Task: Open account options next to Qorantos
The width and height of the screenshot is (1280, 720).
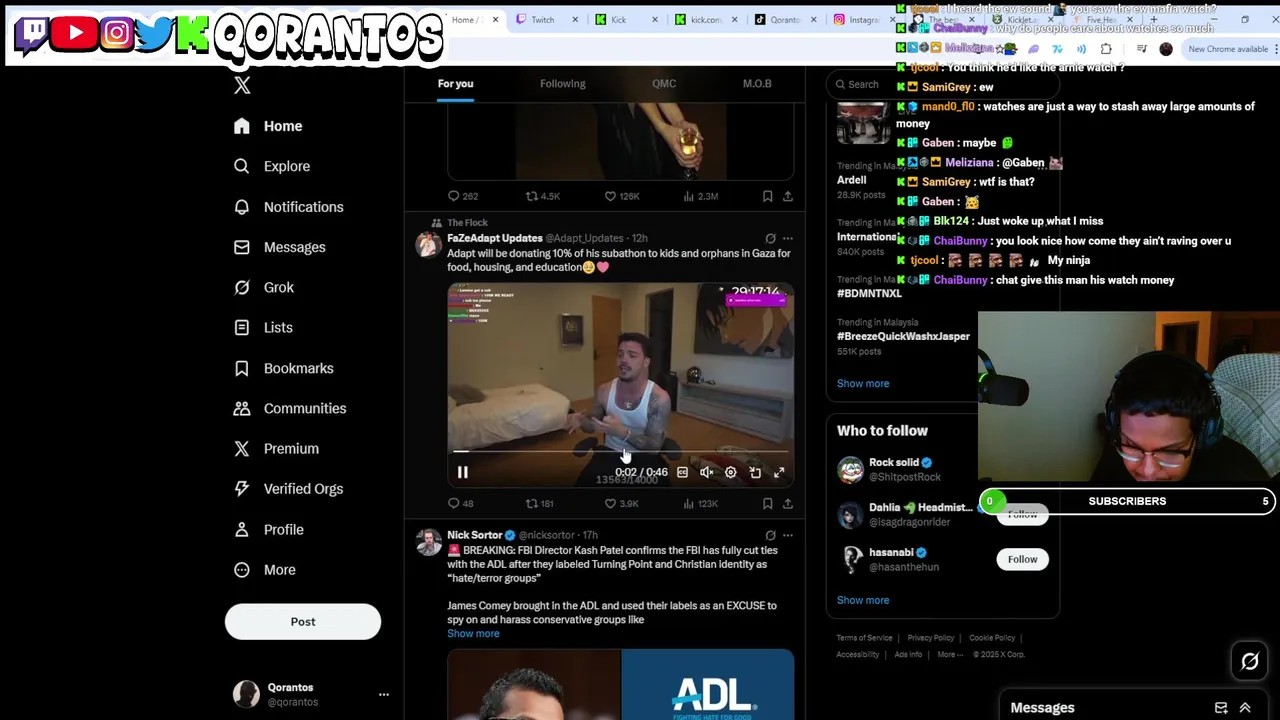Action: point(383,694)
